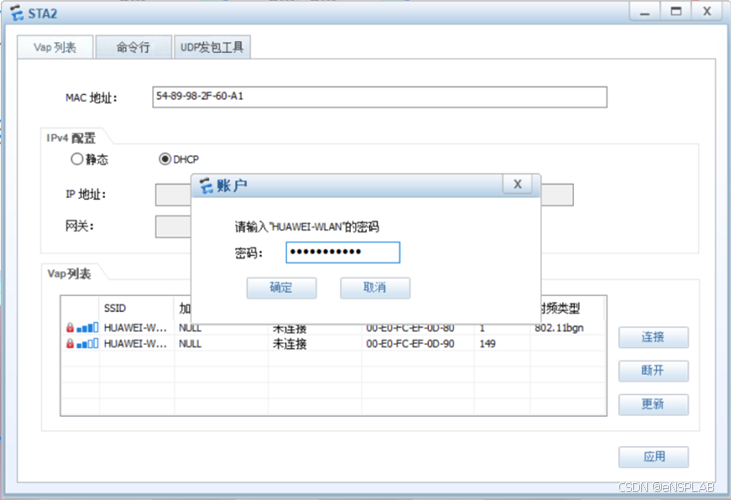Click lock icon on channel 1 network row
Image resolution: width=731 pixels, height=500 pixels.
pyautogui.click(x=70, y=328)
